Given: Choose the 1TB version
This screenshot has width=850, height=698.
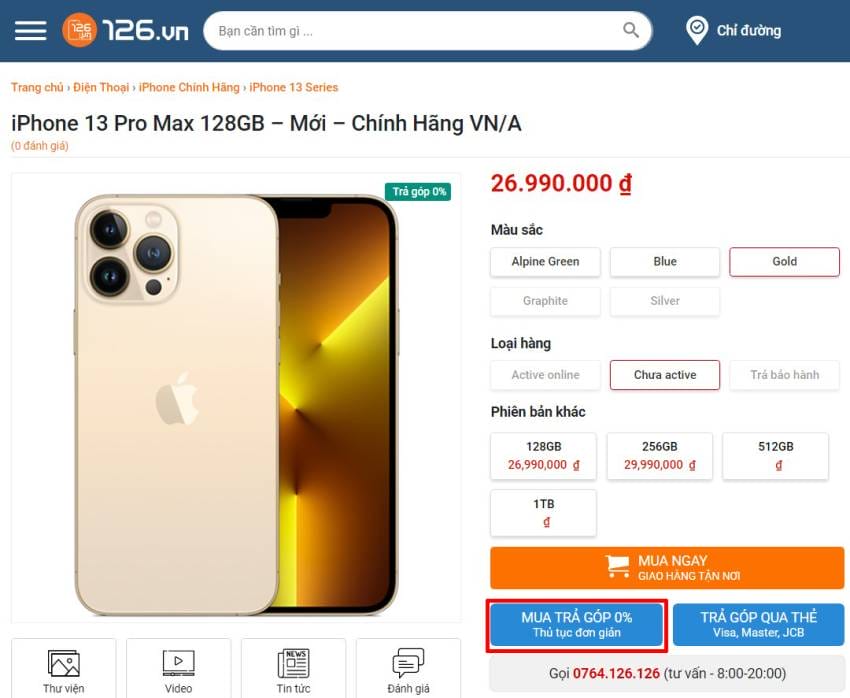Looking at the screenshot, I should pos(543,513).
